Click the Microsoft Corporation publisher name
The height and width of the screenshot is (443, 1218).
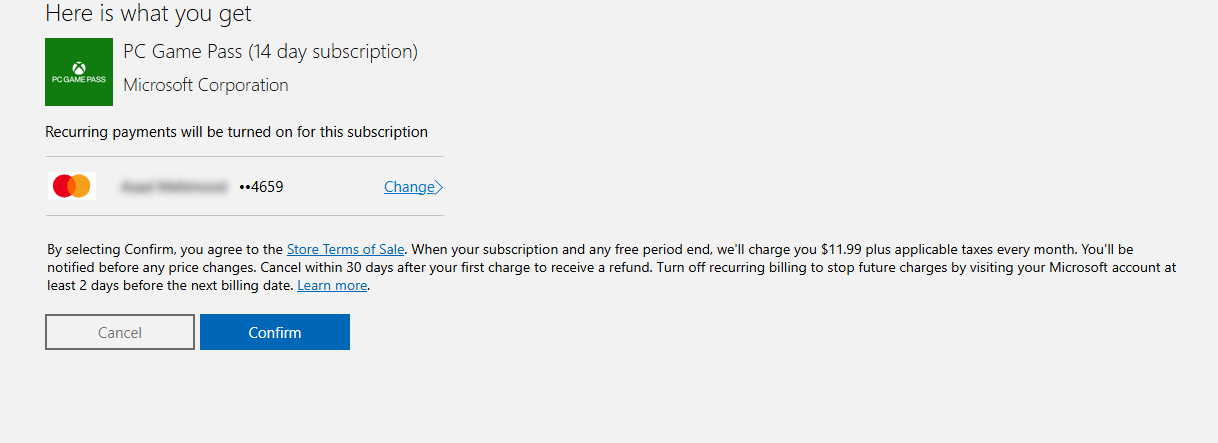(205, 85)
